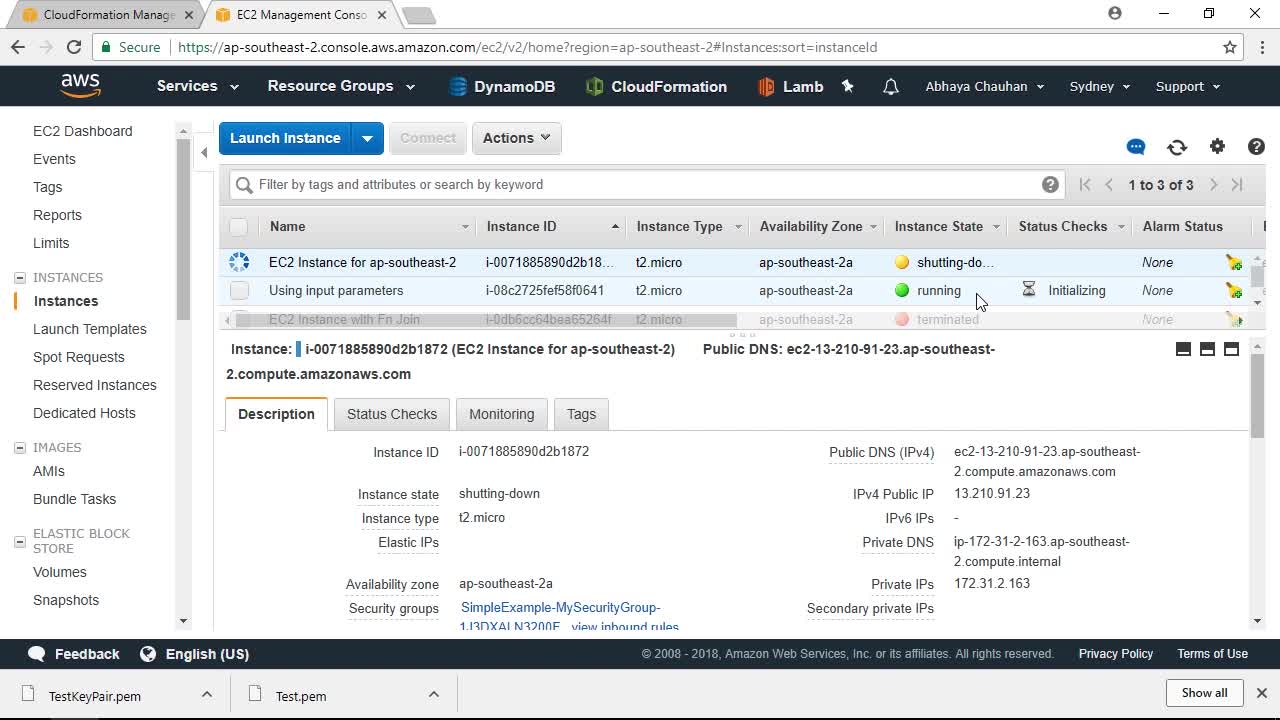1280x720 pixels.
Task: Split the details pane using middle layout icon
Action: [x=1207, y=349]
